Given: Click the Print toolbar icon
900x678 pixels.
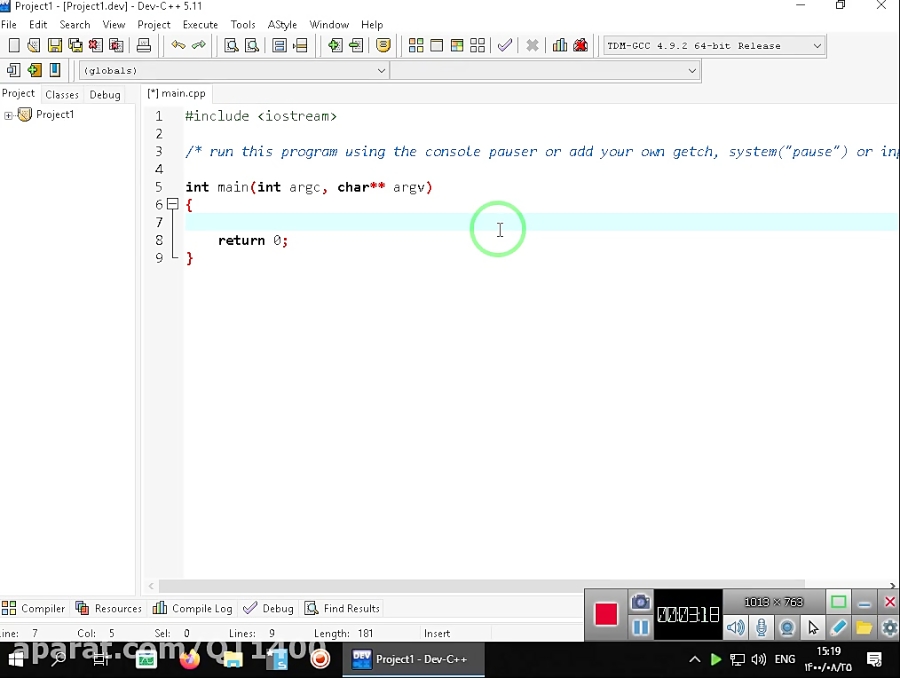Looking at the screenshot, I should [x=144, y=45].
